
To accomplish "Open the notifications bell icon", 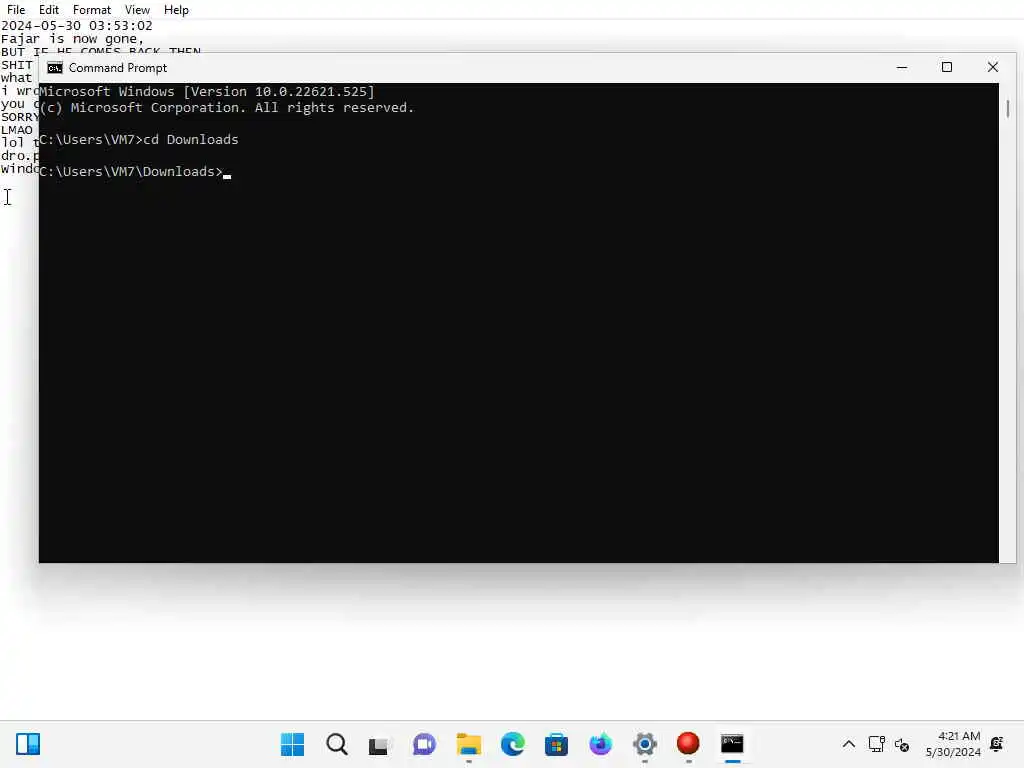I will (x=997, y=744).
